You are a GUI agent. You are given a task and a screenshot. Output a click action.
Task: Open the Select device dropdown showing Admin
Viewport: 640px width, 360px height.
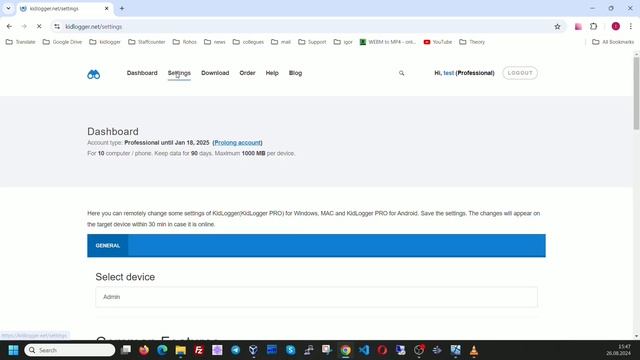point(316,297)
